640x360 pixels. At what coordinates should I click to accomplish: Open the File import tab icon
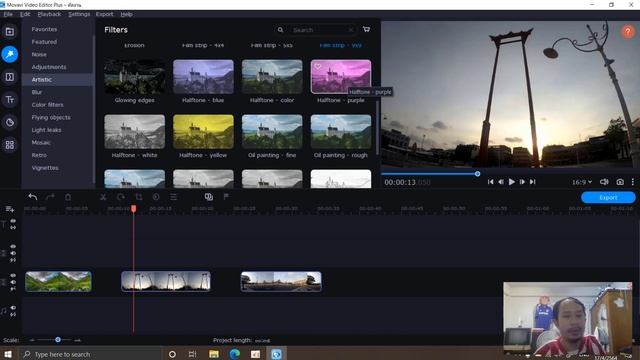10,32
